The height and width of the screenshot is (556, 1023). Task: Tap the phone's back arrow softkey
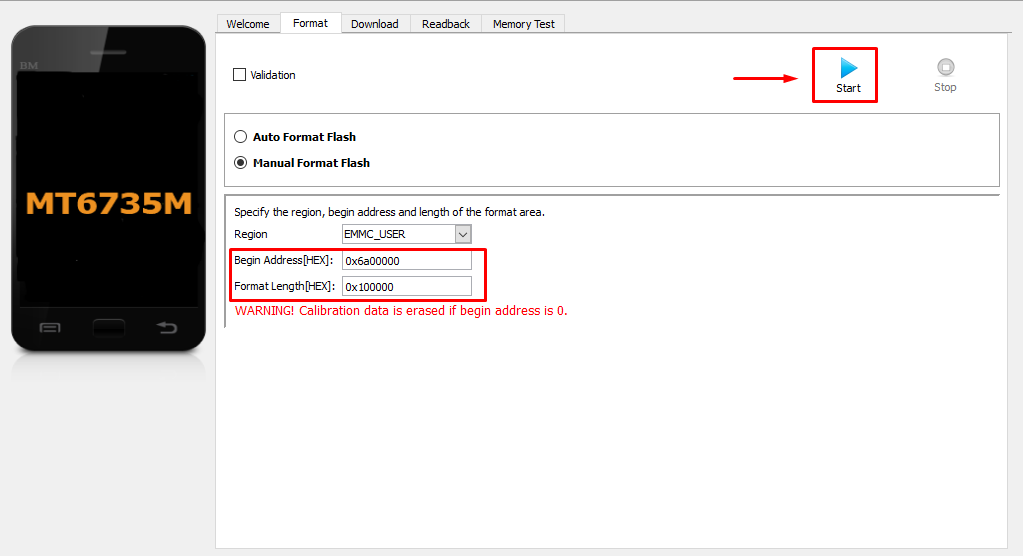tap(167, 328)
